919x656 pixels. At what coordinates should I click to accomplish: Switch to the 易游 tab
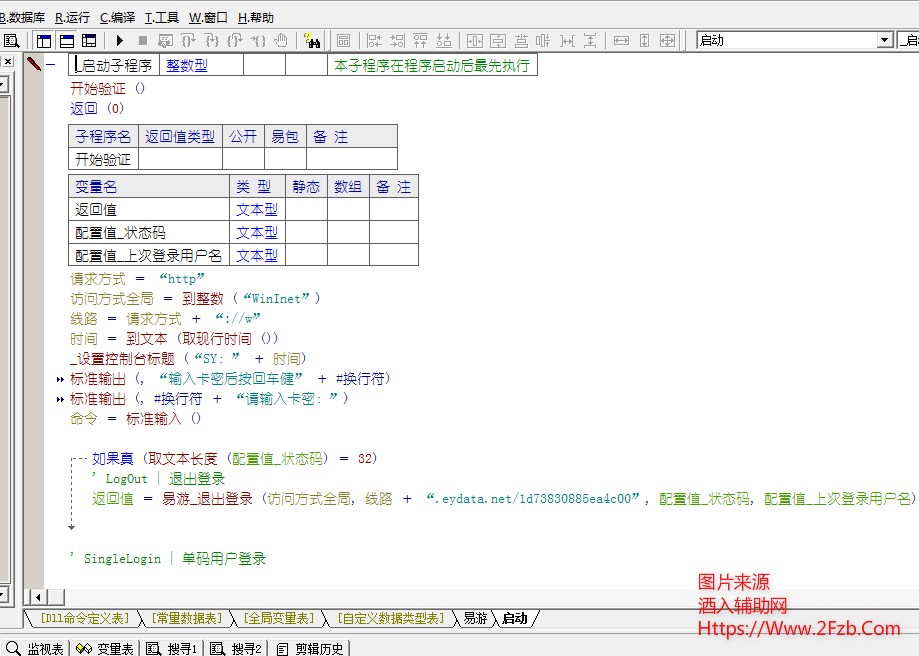coord(475,619)
